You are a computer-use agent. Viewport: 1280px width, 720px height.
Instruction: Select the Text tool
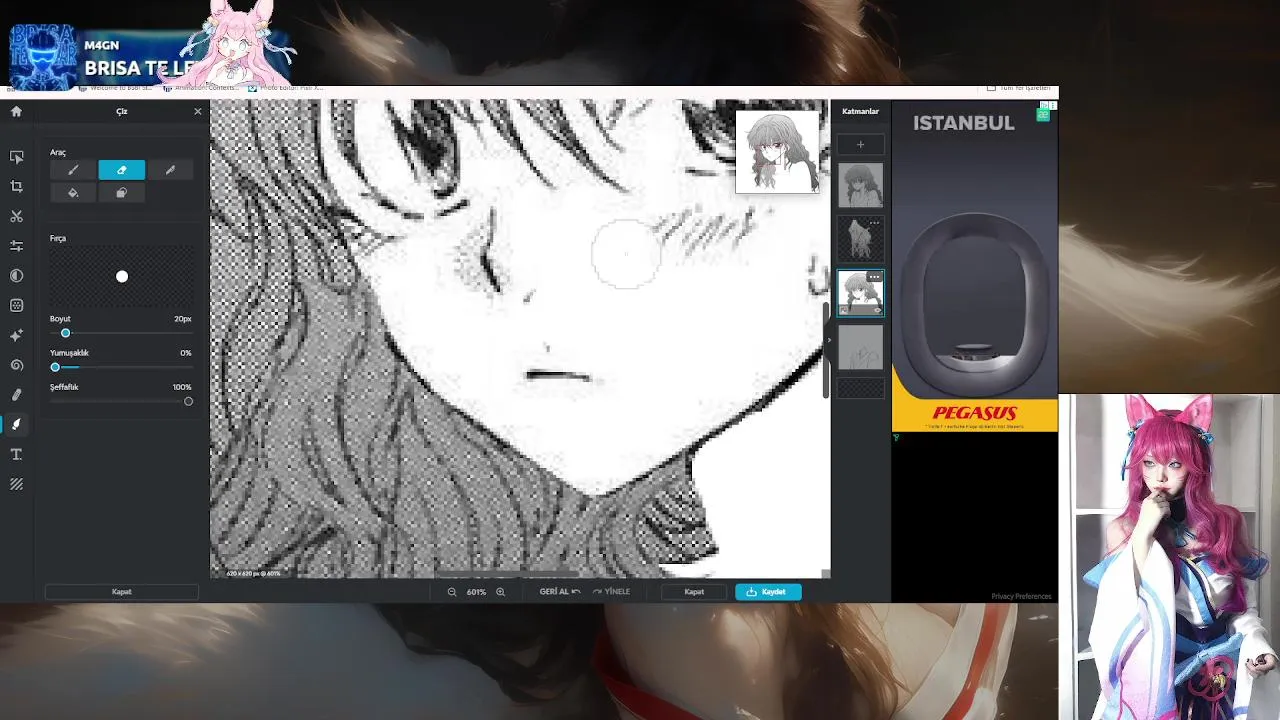click(16, 454)
